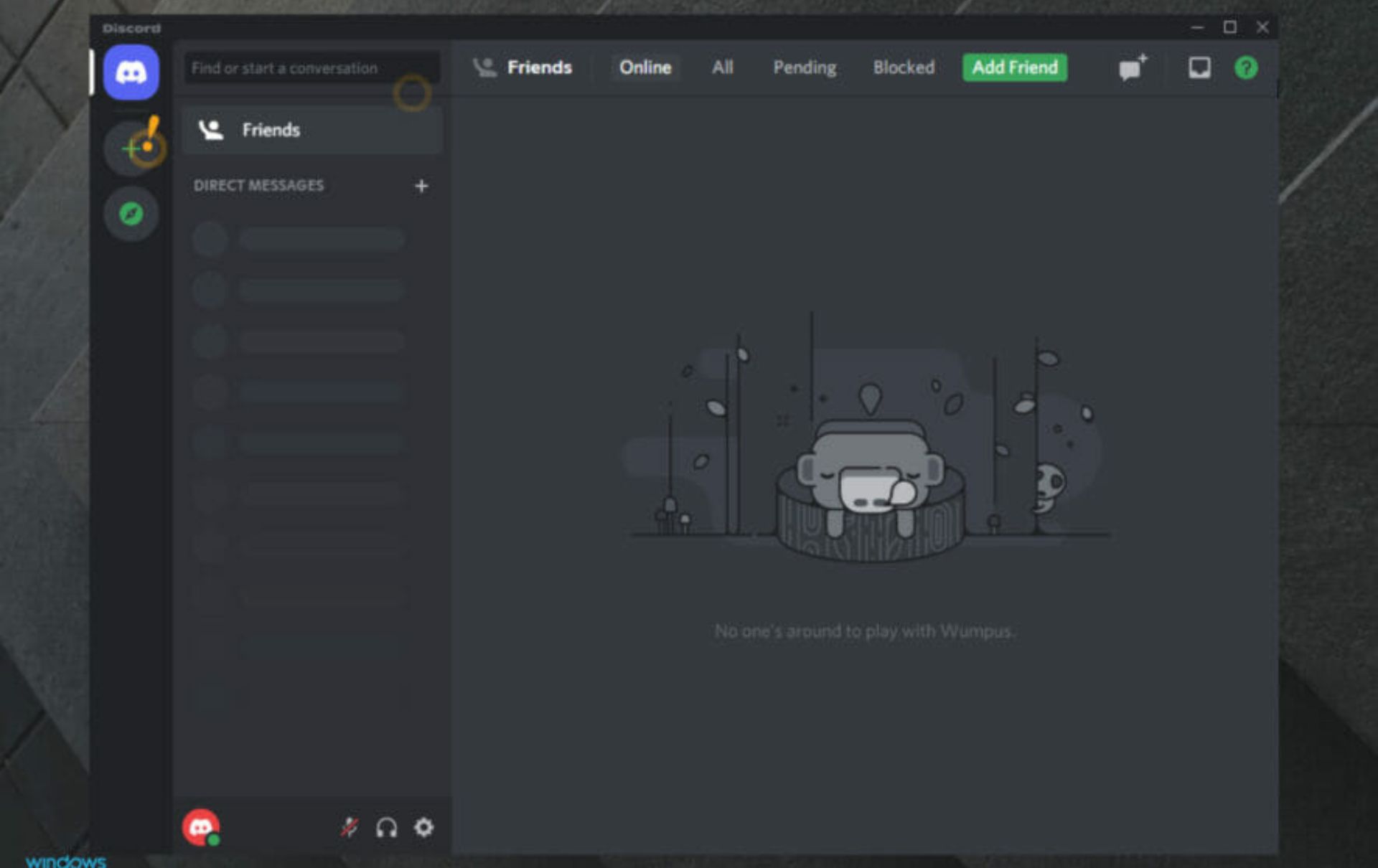Minimize the Discord window

1197,27
